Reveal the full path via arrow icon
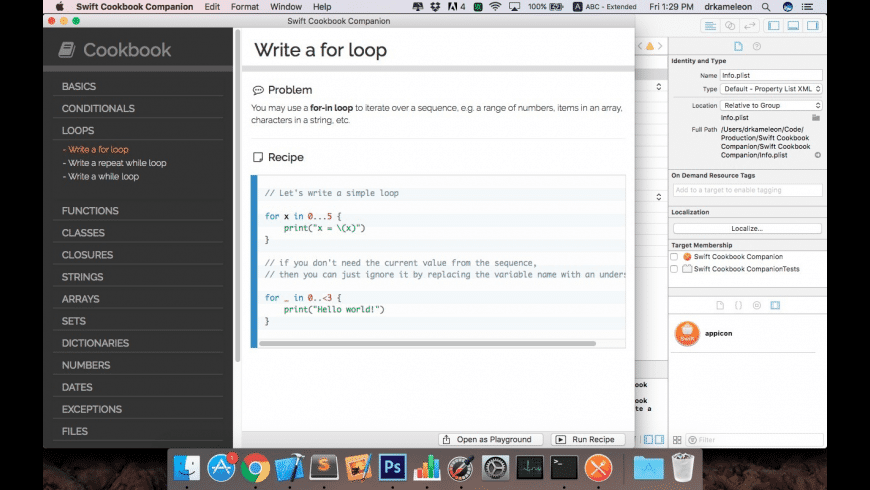The height and width of the screenshot is (490, 870). click(818, 155)
